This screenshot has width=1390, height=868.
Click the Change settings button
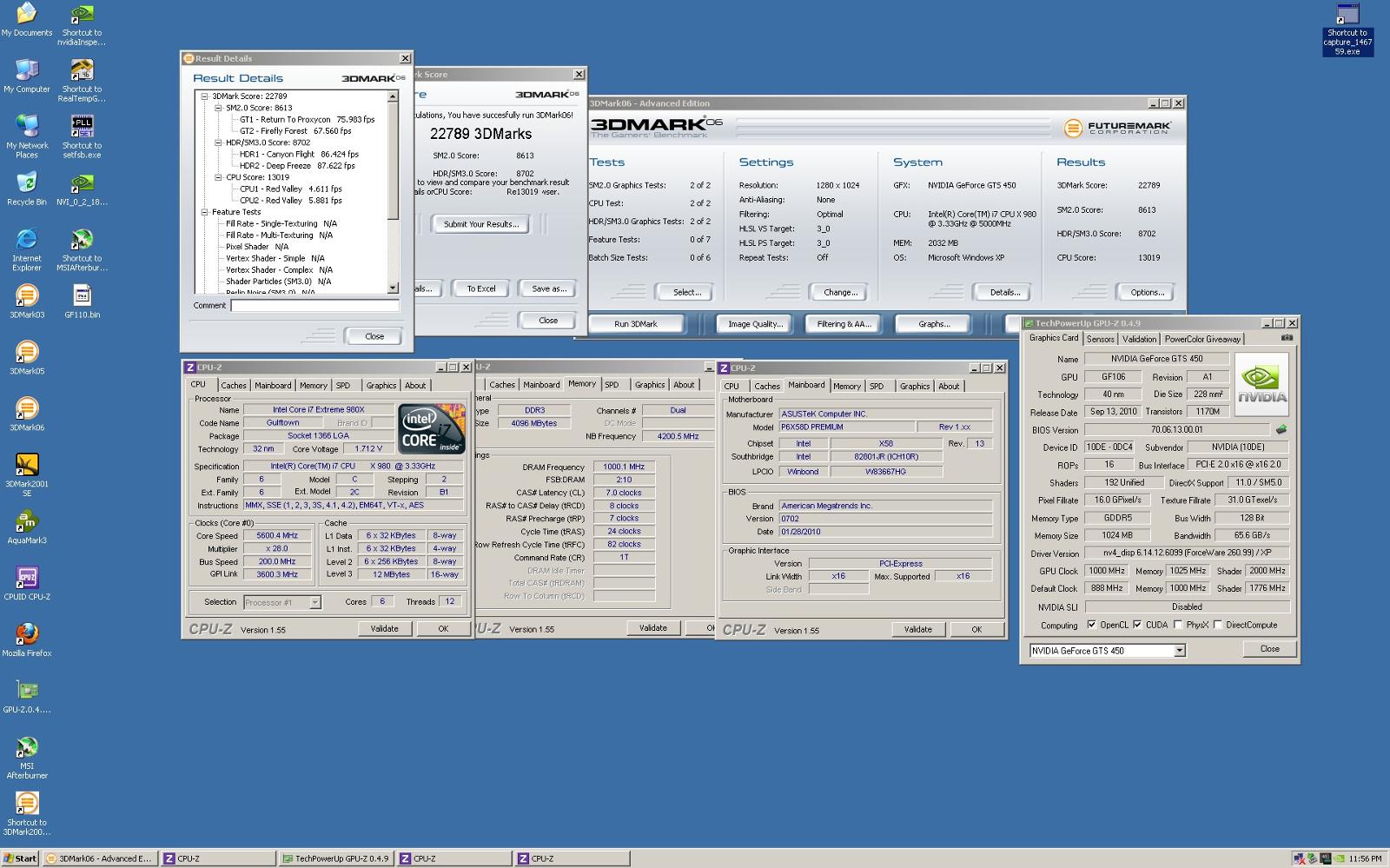840,292
